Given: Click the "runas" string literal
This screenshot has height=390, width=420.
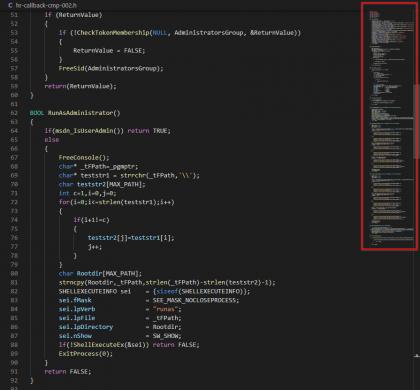Looking at the screenshot, I should coord(165,309).
